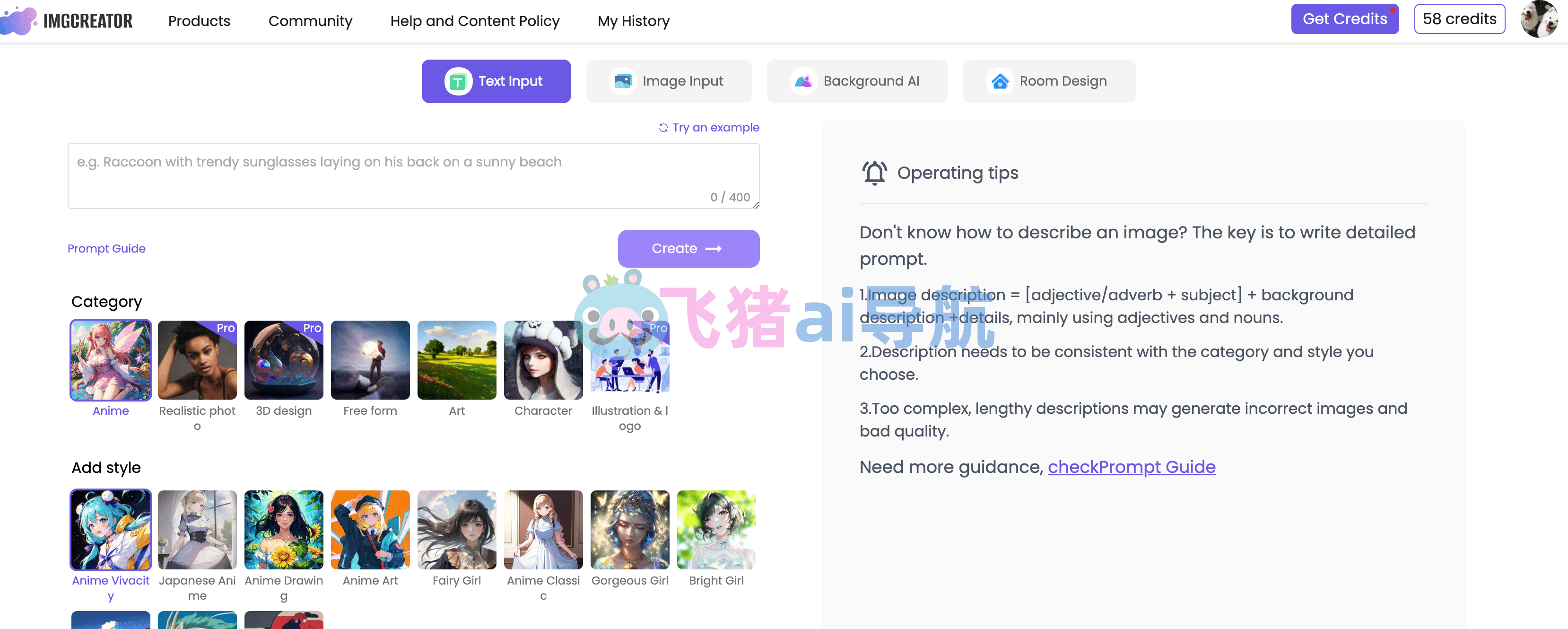The width and height of the screenshot is (1568, 629).
Task: Pick the Fairy Girl style
Action: tap(456, 530)
